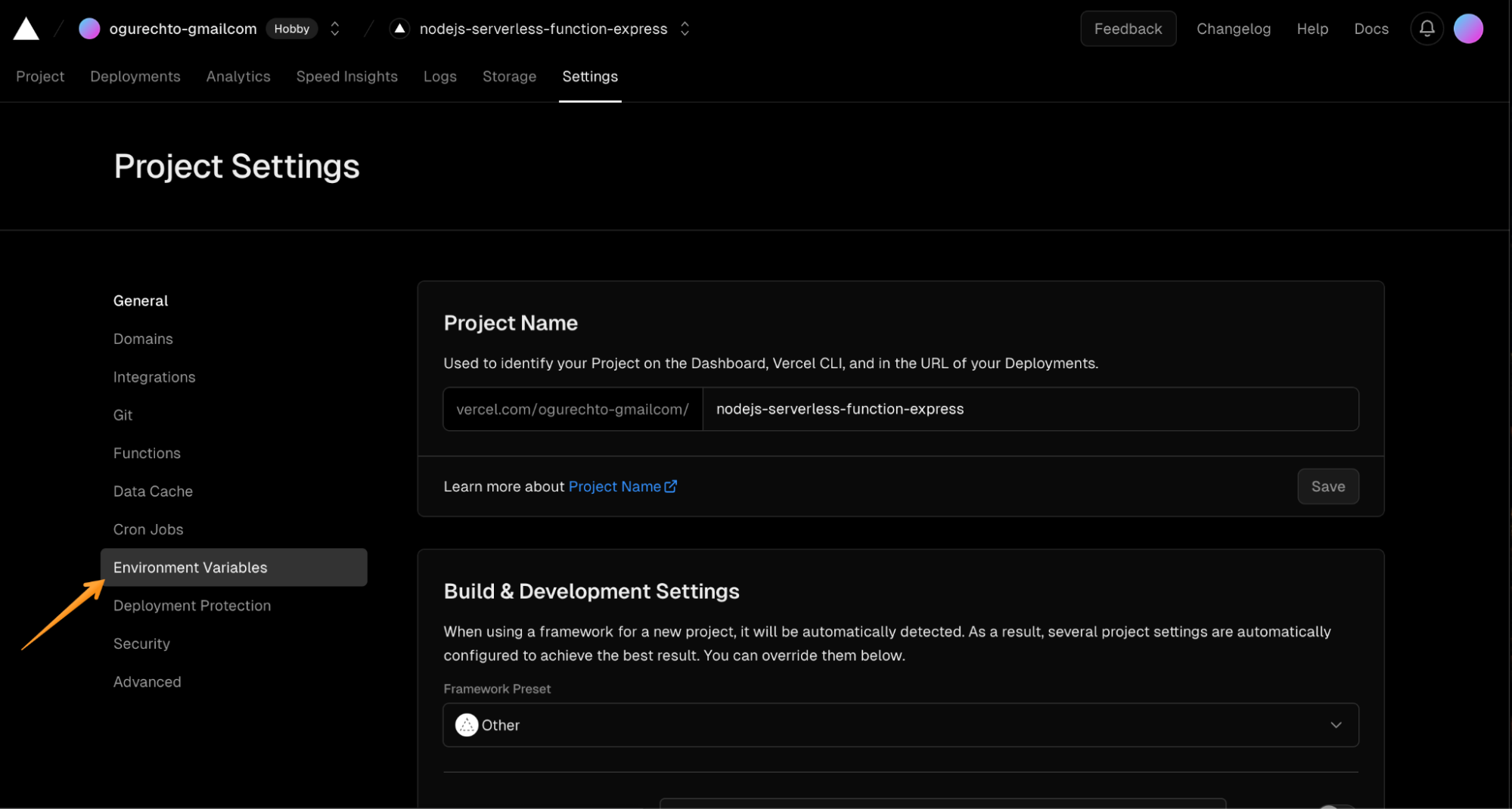Image resolution: width=1512 pixels, height=809 pixels.
Task: Click the Save button for Project Name
Action: (x=1327, y=486)
